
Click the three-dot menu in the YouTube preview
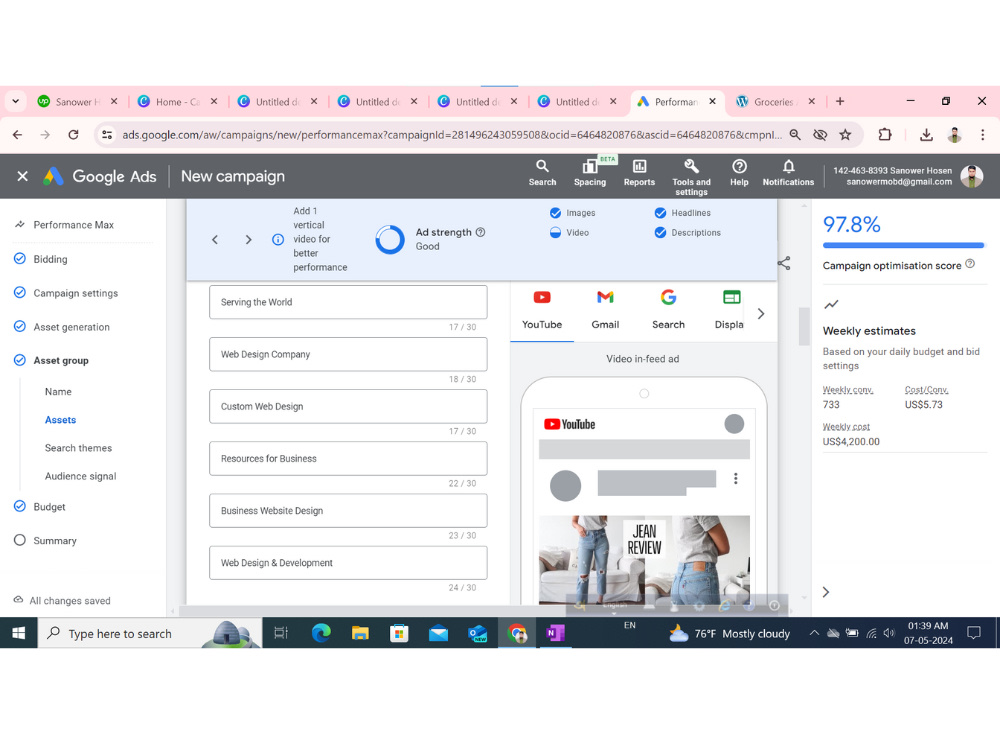click(736, 478)
